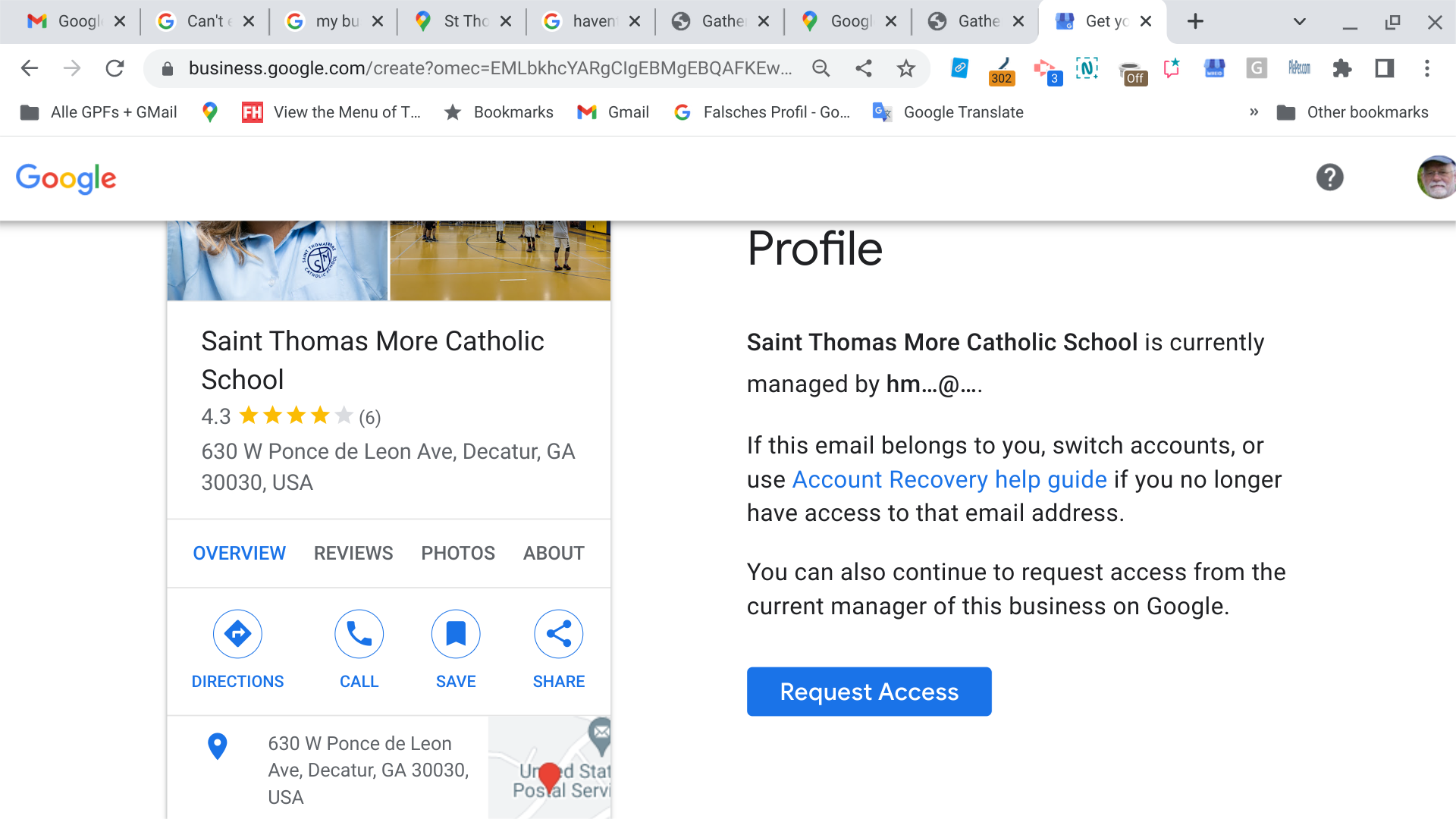Switch to the PHOTOS tab

pos(457,554)
